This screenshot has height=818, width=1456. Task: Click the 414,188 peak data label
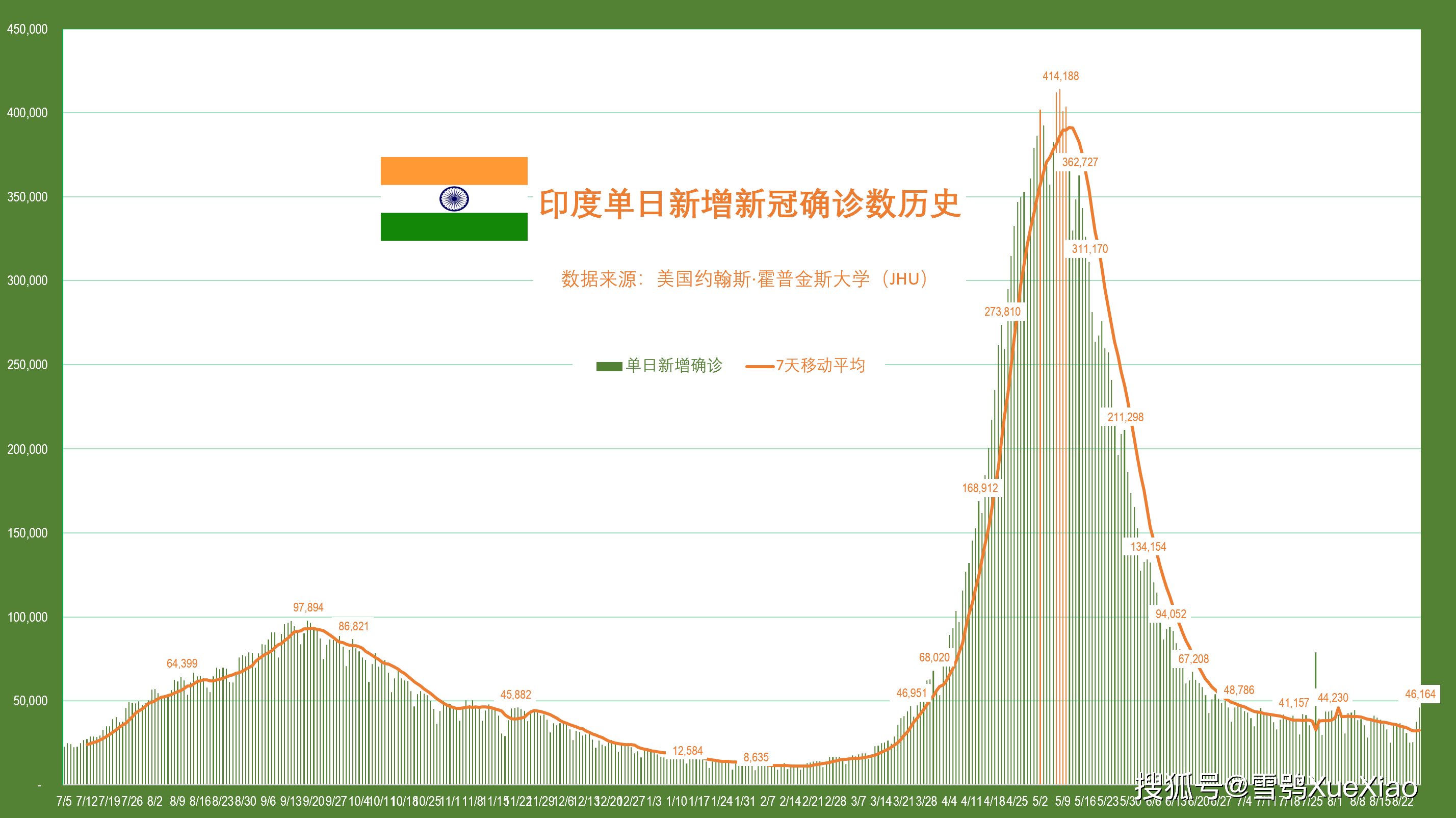coord(1060,76)
